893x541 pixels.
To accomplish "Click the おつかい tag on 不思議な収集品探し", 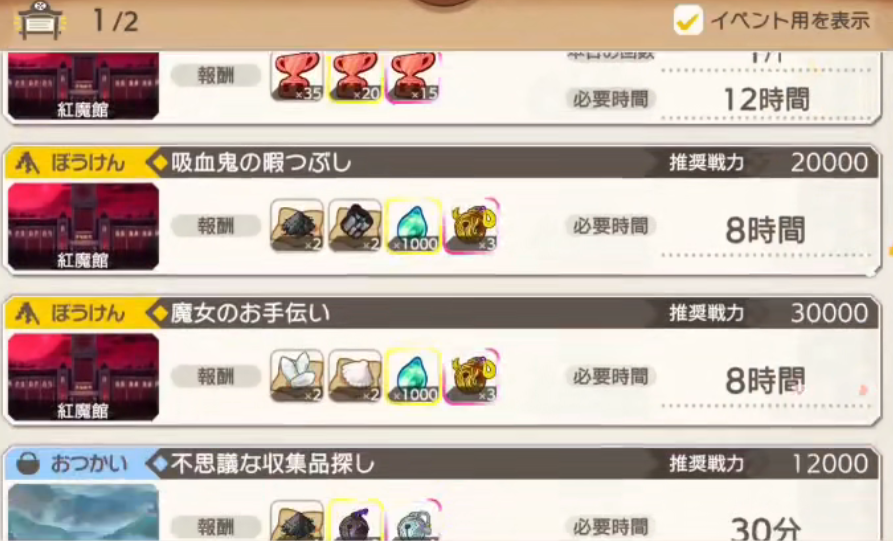I will [x=72, y=464].
